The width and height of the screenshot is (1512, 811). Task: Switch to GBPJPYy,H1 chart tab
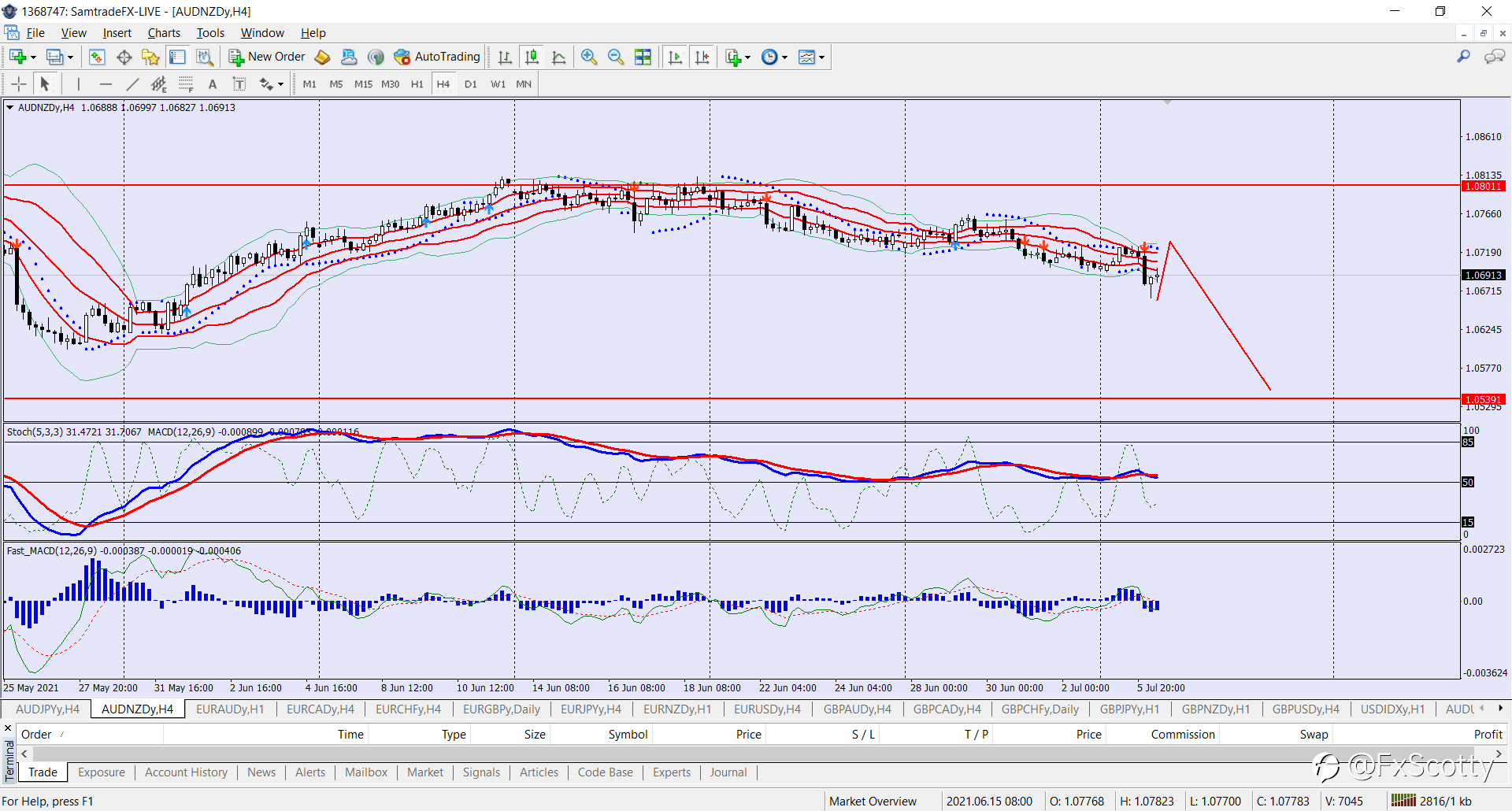point(1129,709)
